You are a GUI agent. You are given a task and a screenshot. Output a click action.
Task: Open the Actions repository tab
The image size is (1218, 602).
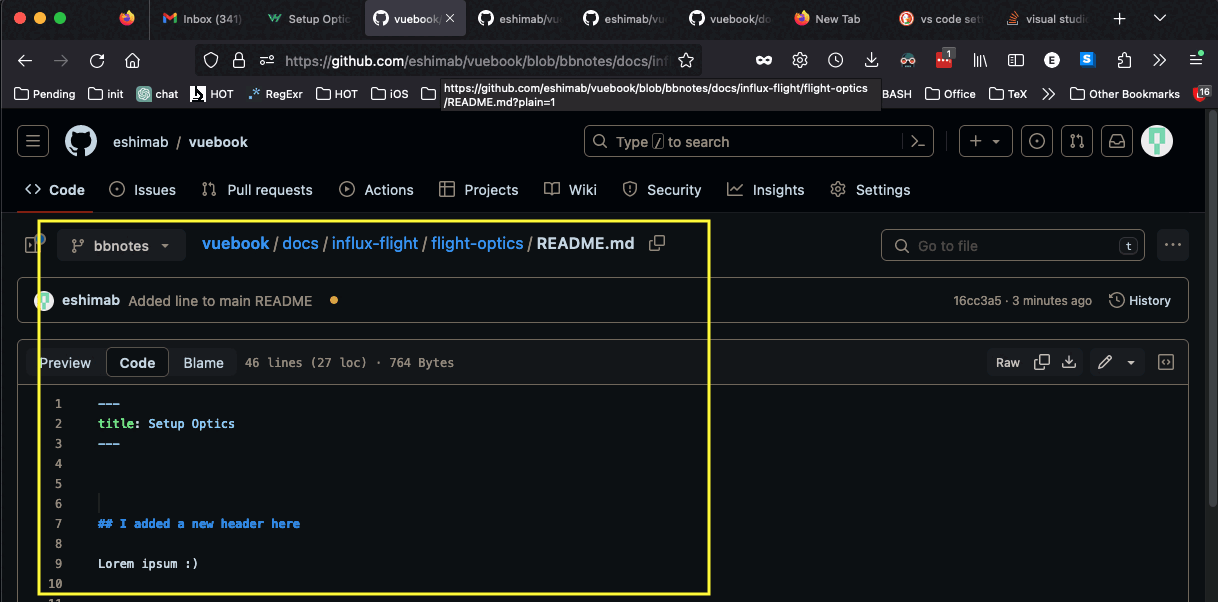[376, 190]
